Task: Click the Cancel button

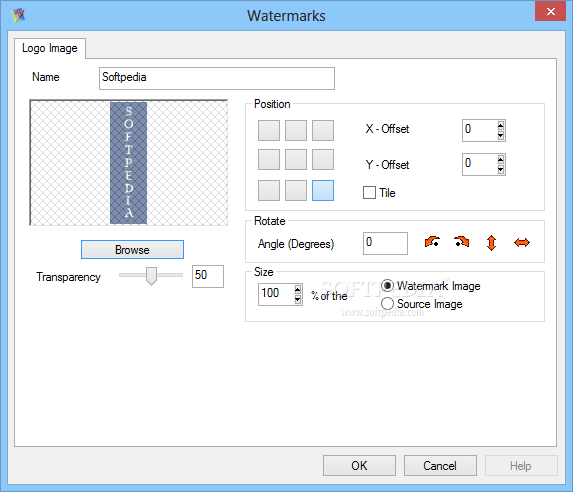Action: point(440,465)
